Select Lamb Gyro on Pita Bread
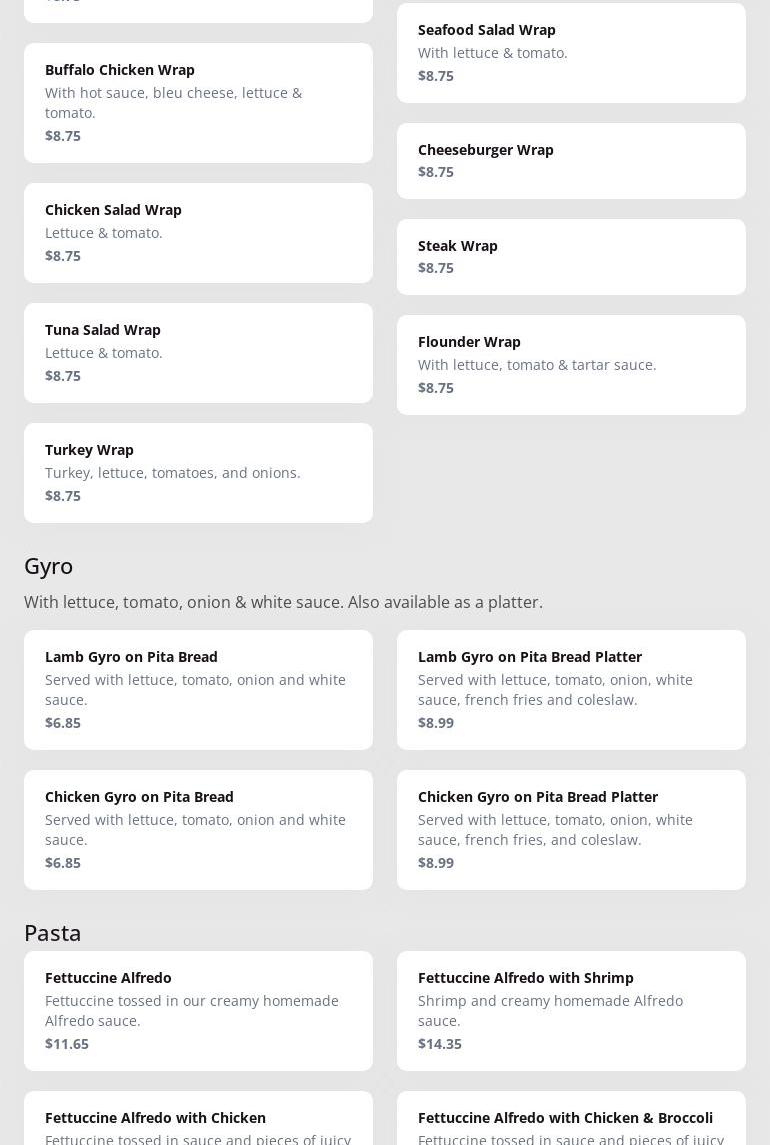Image resolution: width=770 pixels, height=1145 pixels. pyautogui.click(x=198, y=689)
